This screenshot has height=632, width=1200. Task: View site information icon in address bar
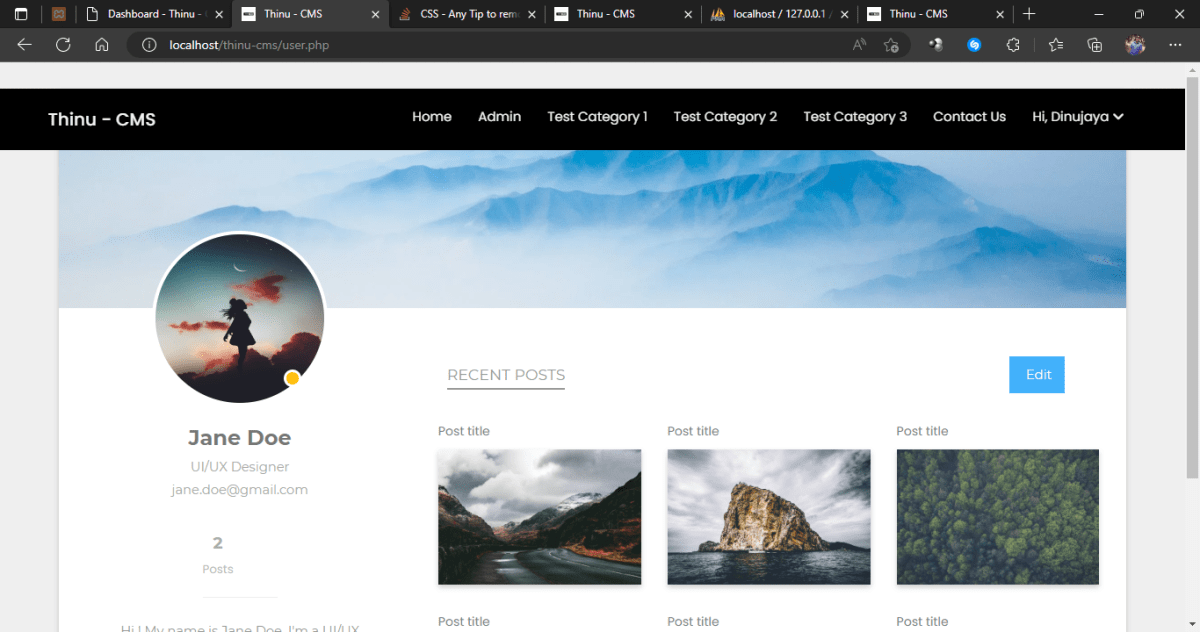point(149,45)
